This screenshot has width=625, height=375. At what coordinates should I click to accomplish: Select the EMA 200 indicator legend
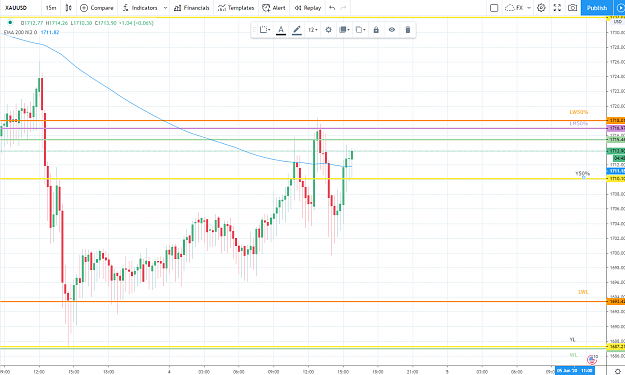(20, 32)
